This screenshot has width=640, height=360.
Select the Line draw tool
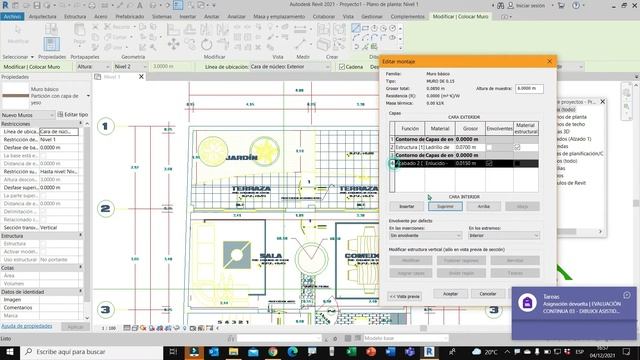(x=356, y=28)
